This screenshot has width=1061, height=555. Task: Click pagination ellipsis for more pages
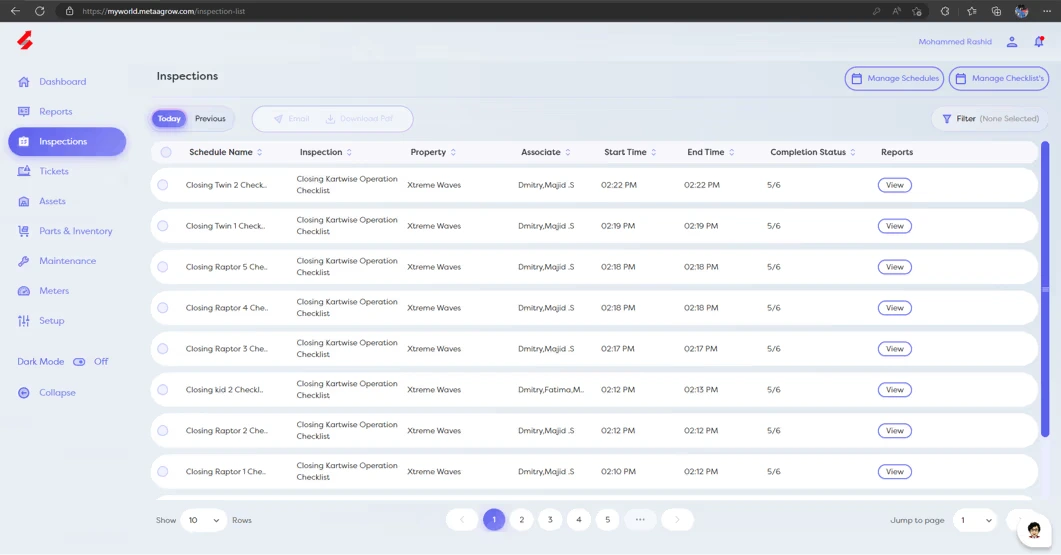pos(640,520)
